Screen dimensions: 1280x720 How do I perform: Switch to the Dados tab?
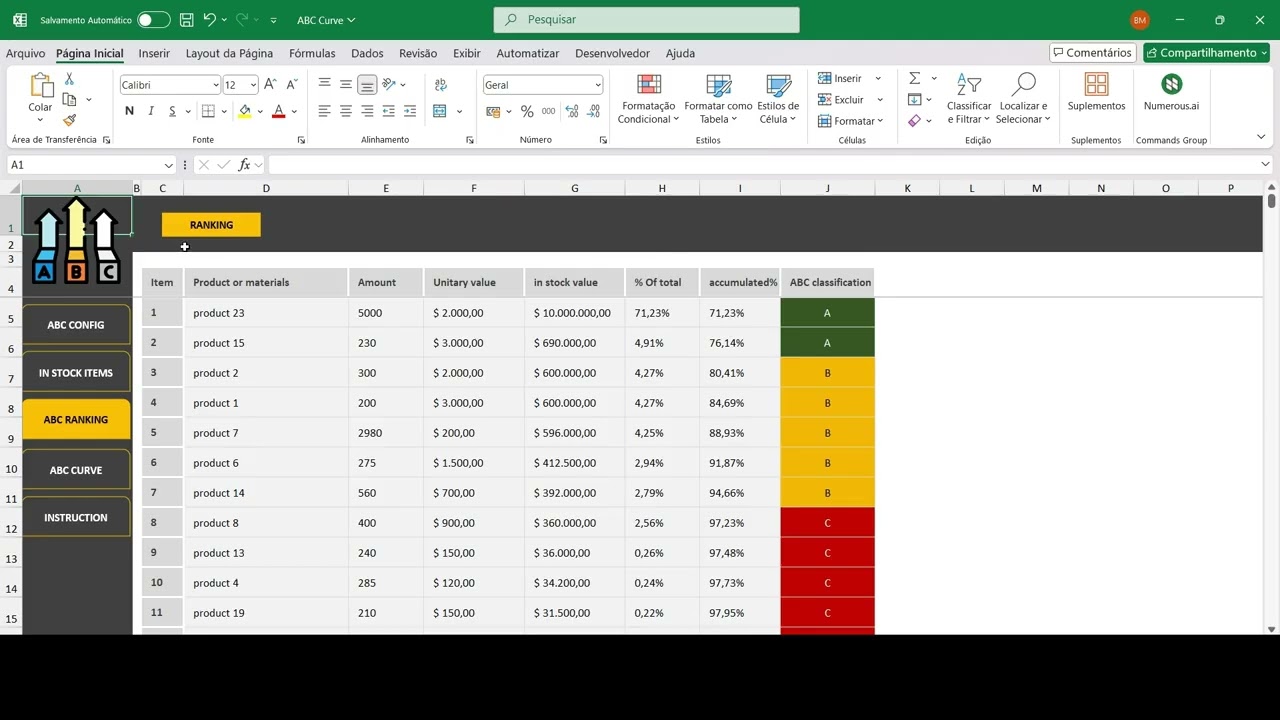pyautogui.click(x=367, y=54)
